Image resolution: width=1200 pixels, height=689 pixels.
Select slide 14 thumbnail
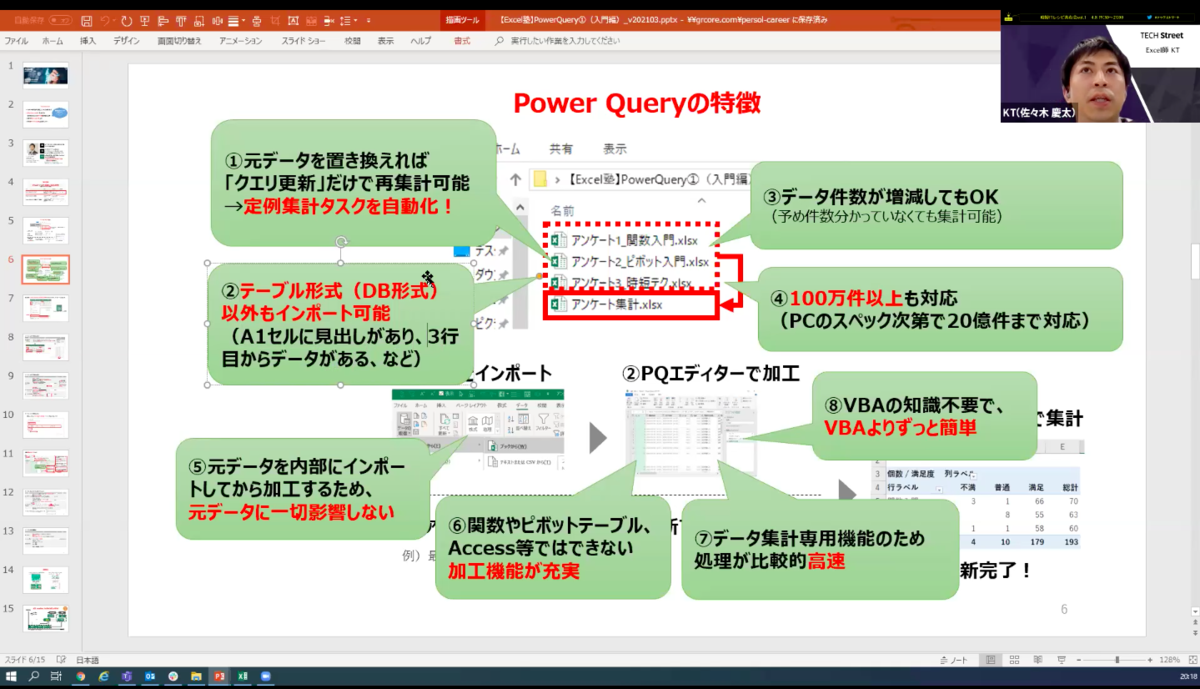click(46, 580)
